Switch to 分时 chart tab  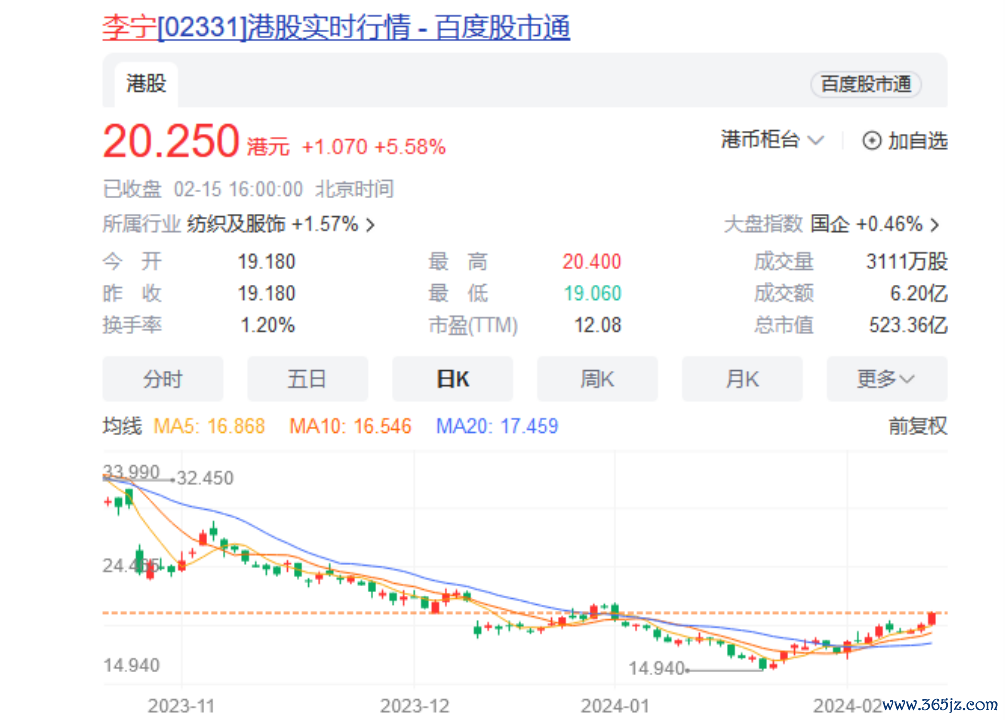point(163,379)
